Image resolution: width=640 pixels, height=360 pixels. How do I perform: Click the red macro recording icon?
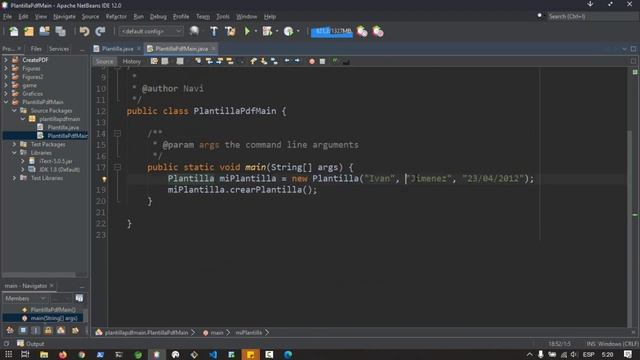coord(312,61)
